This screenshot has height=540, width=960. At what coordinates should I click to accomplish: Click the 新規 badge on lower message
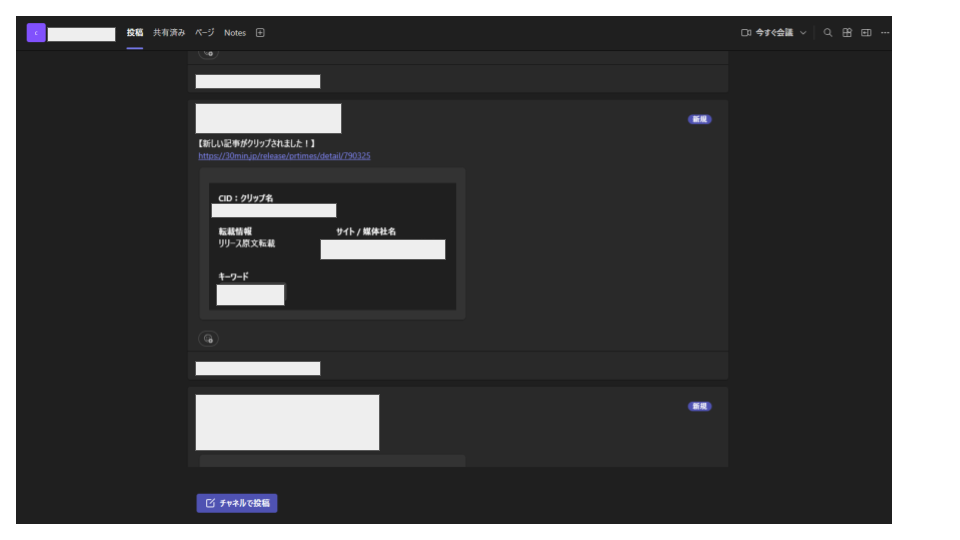699,407
